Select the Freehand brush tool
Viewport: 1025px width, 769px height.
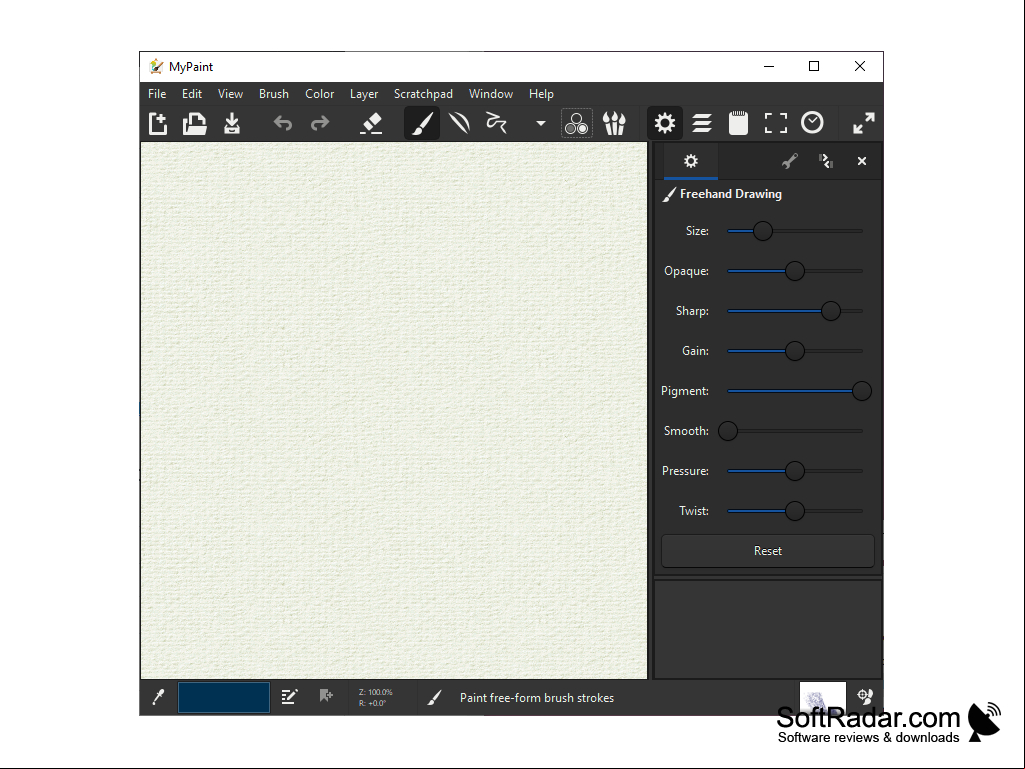pyautogui.click(x=422, y=123)
